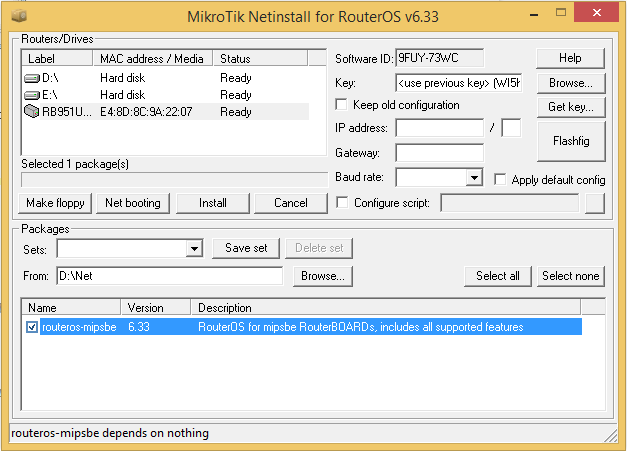Uncheck the routeros-mipsbe package checkbox

32,327
